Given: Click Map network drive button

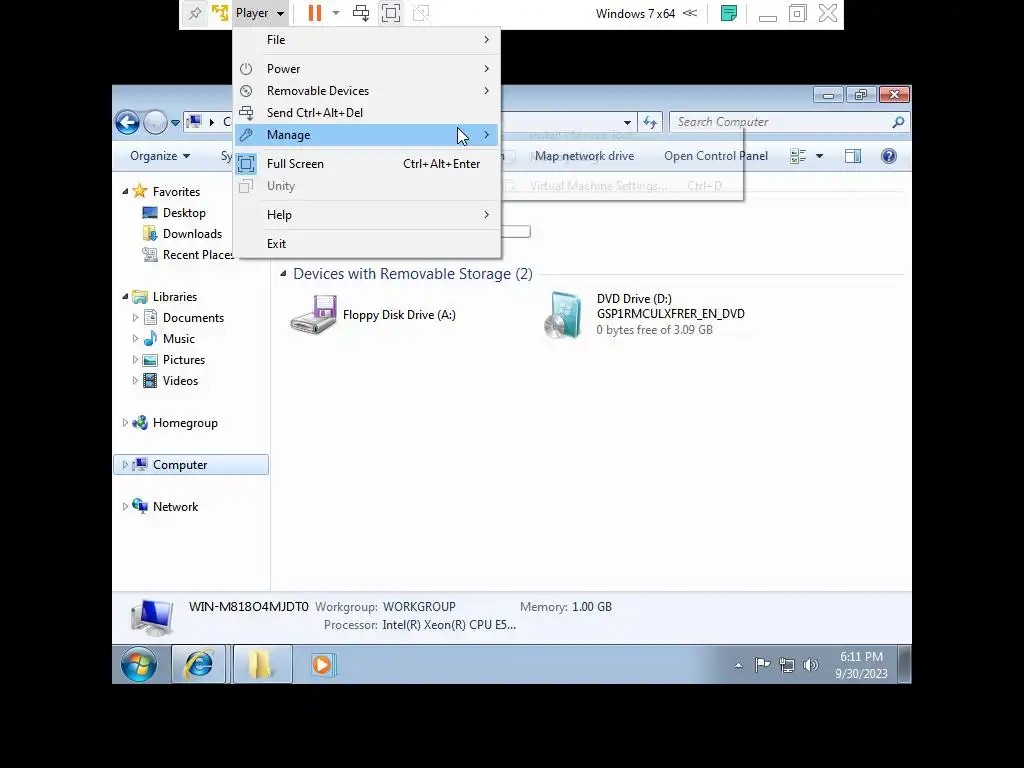Looking at the screenshot, I should [584, 156].
